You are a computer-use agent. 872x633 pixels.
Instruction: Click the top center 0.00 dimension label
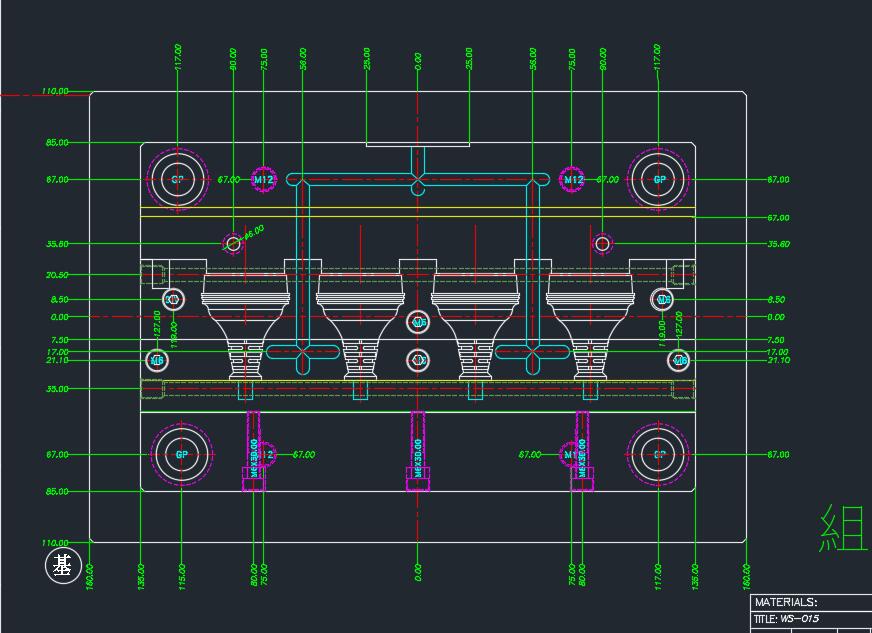click(x=418, y=62)
